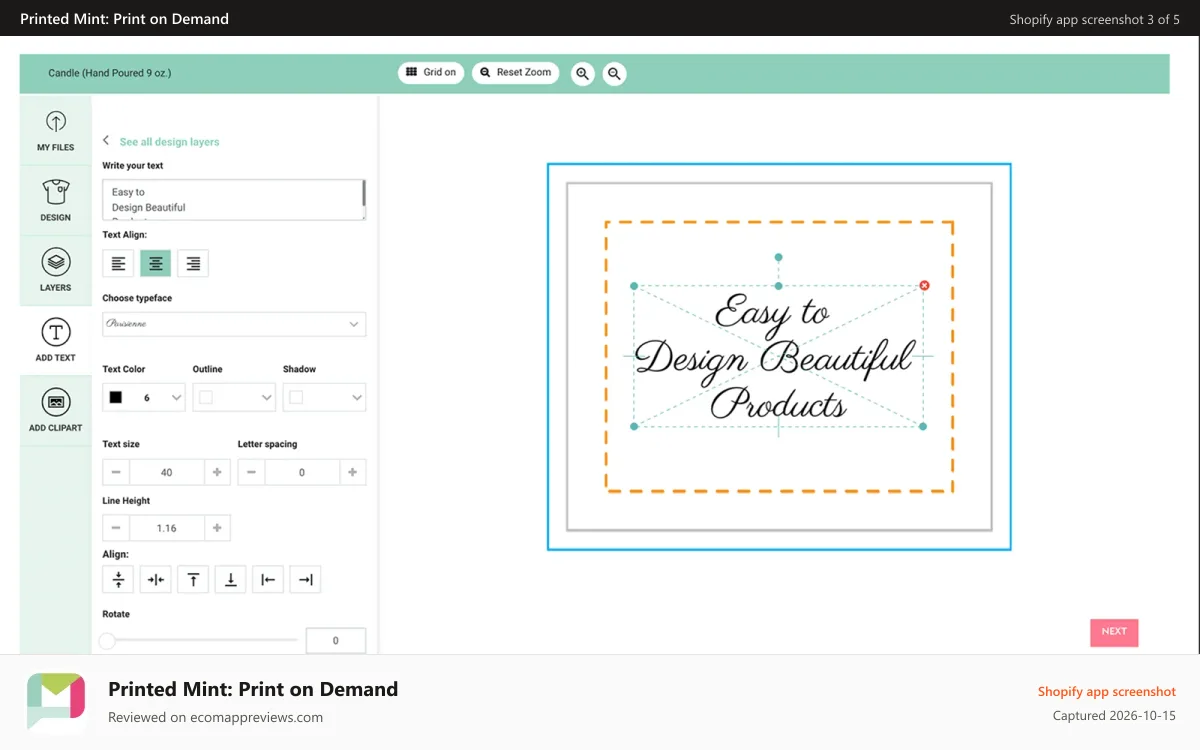Decrease text size with minus button
Screen dimensions: 1200x750
pyautogui.click(x=116, y=472)
